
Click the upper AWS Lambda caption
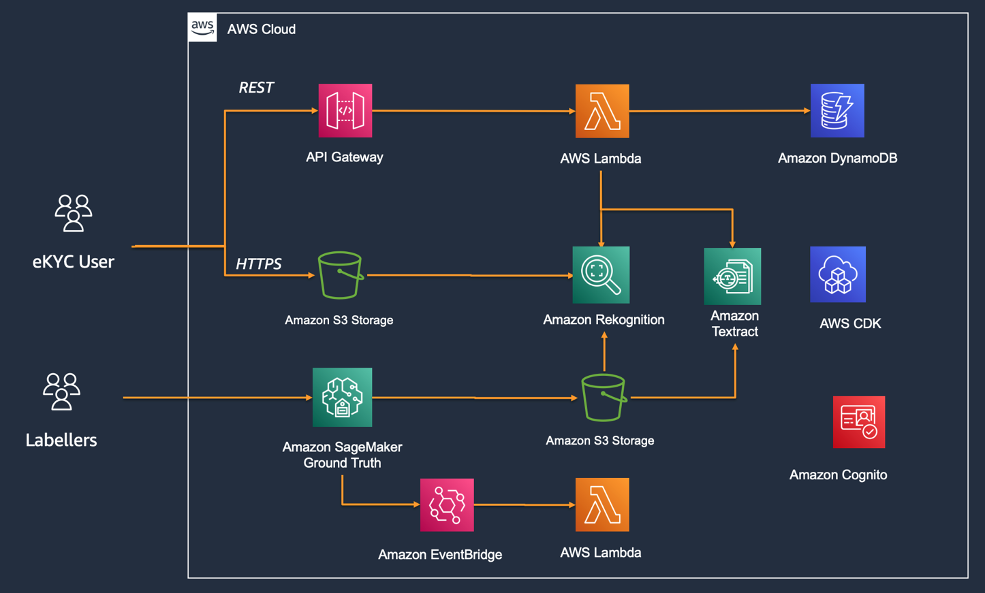(601, 158)
